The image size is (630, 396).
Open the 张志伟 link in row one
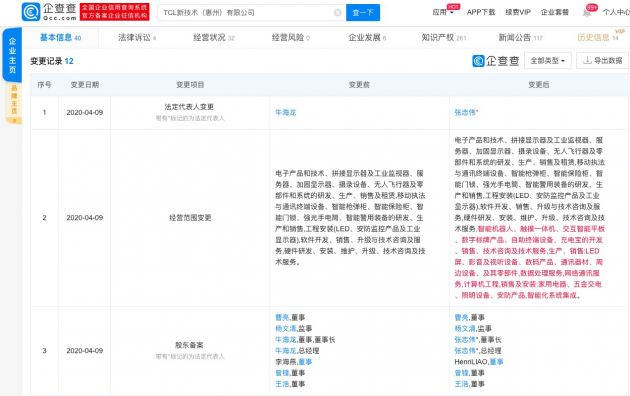465,112
